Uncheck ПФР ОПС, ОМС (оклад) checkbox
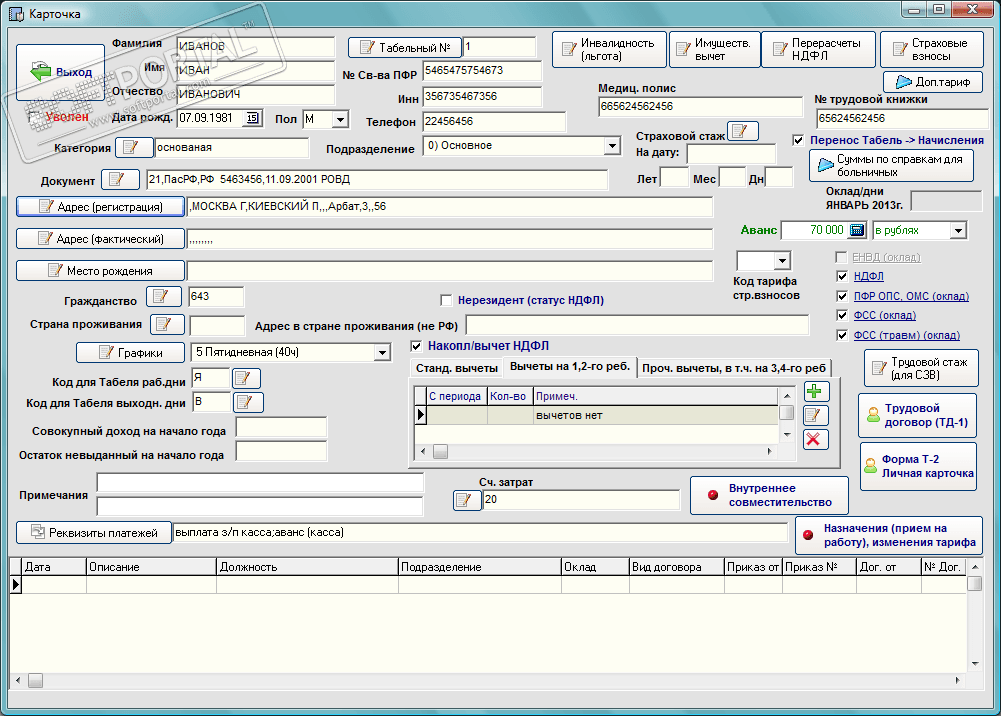 click(841, 296)
